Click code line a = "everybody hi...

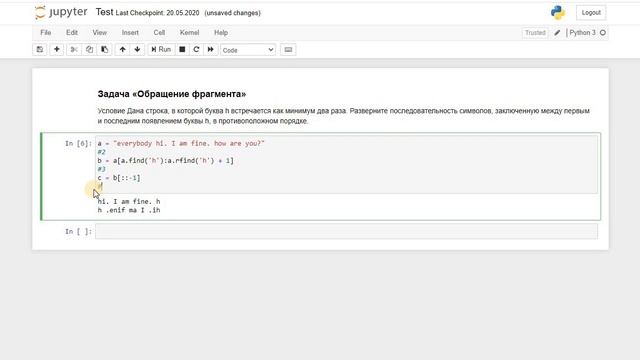(x=181, y=143)
